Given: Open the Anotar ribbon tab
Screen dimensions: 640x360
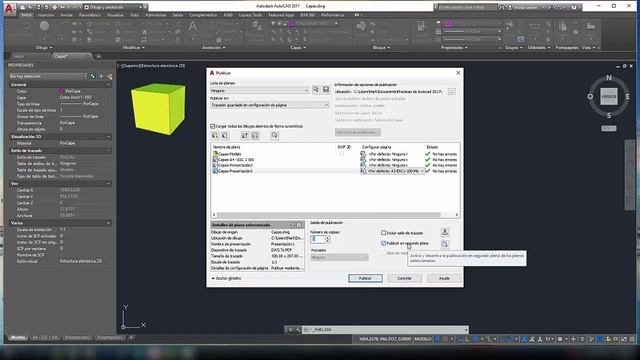Looking at the screenshot, I should pos(67,15).
